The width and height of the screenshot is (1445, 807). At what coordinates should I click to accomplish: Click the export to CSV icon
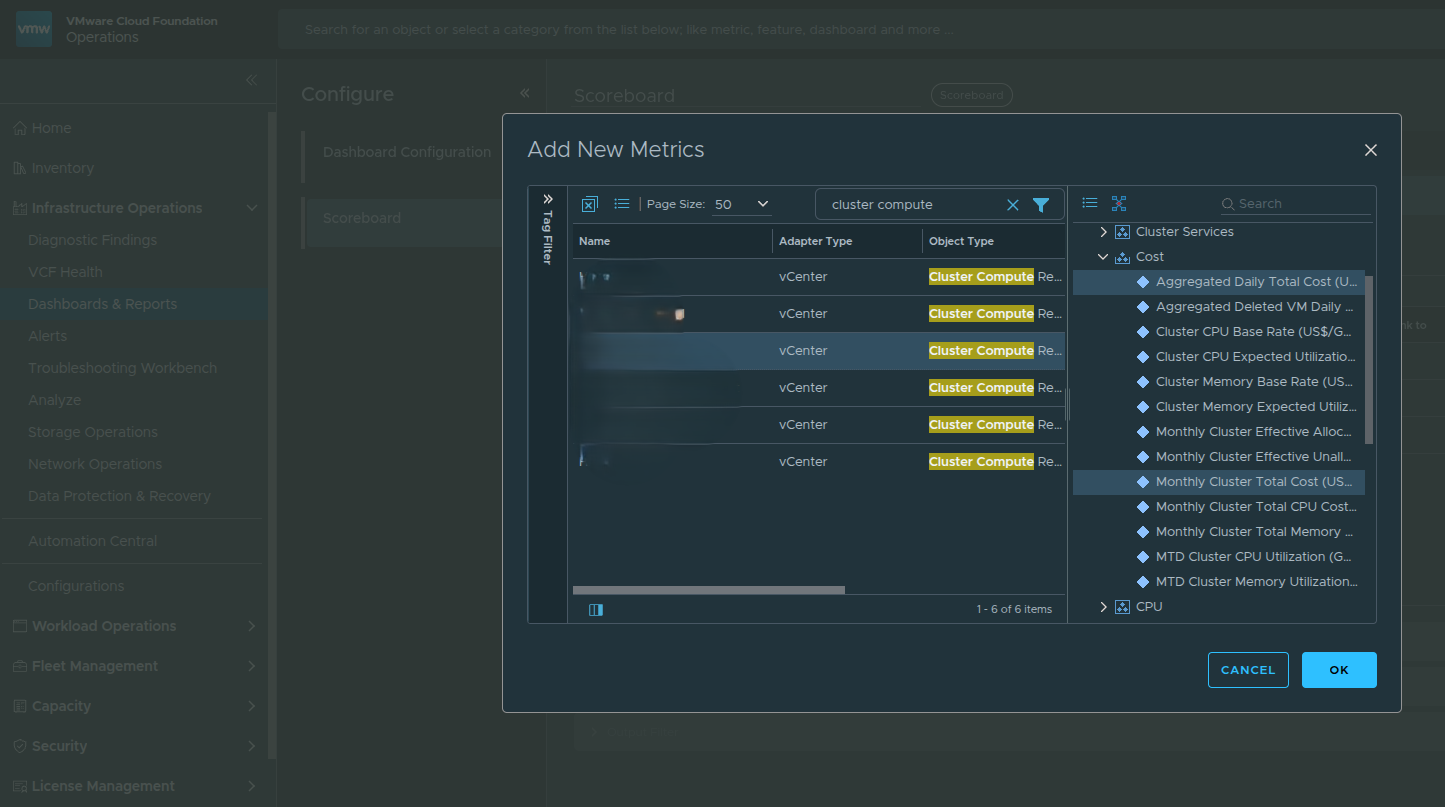click(589, 203)
